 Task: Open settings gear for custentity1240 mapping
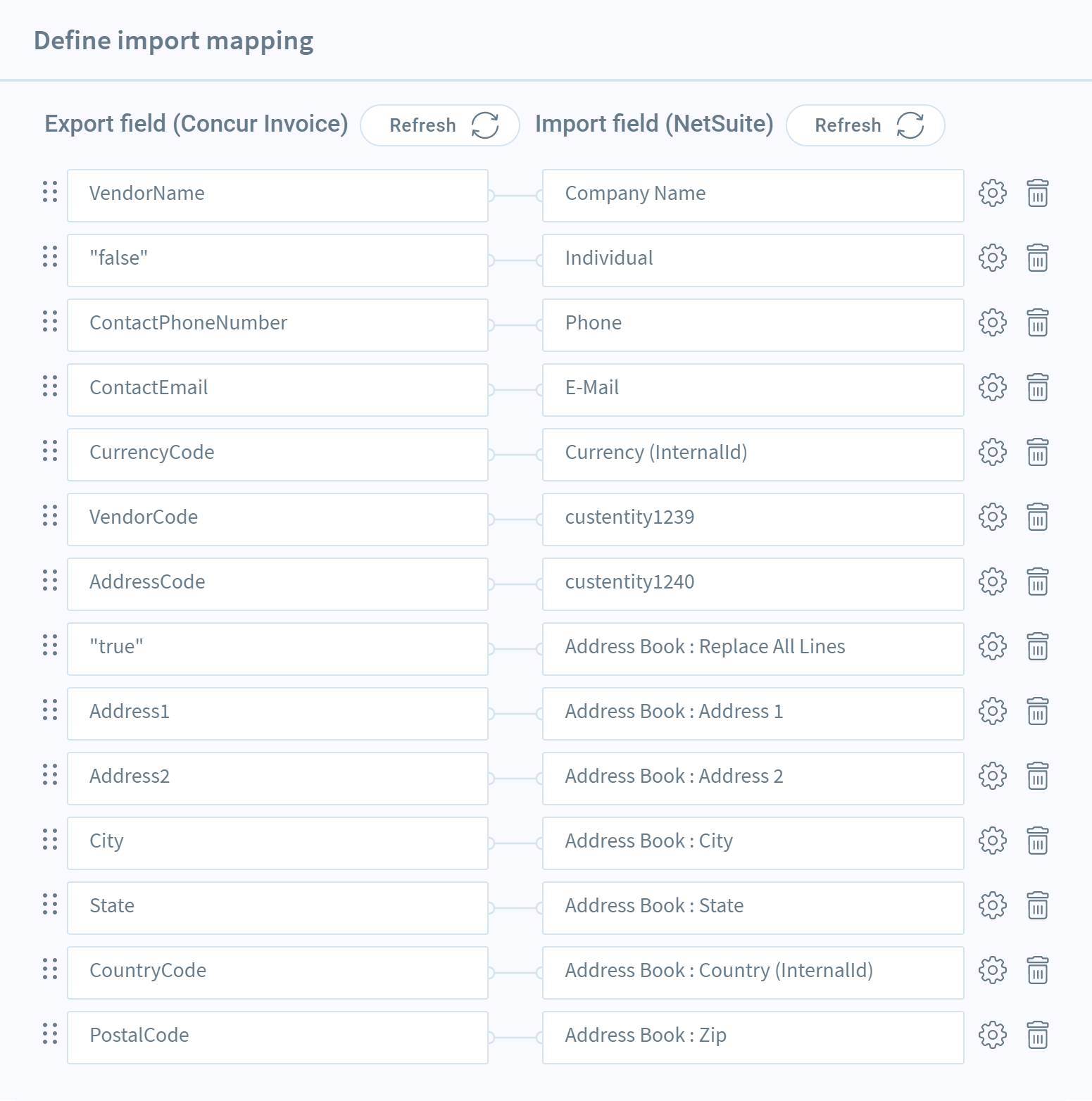993,581
